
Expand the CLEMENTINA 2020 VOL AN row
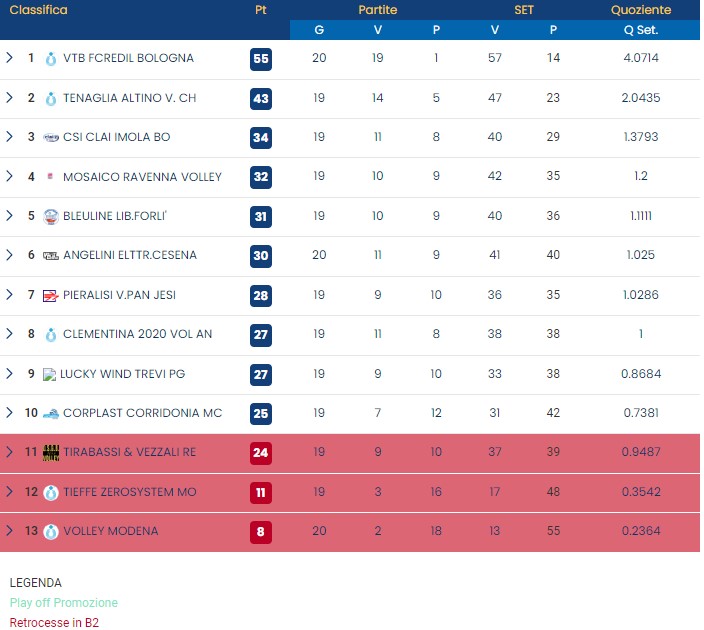[9, 334]
